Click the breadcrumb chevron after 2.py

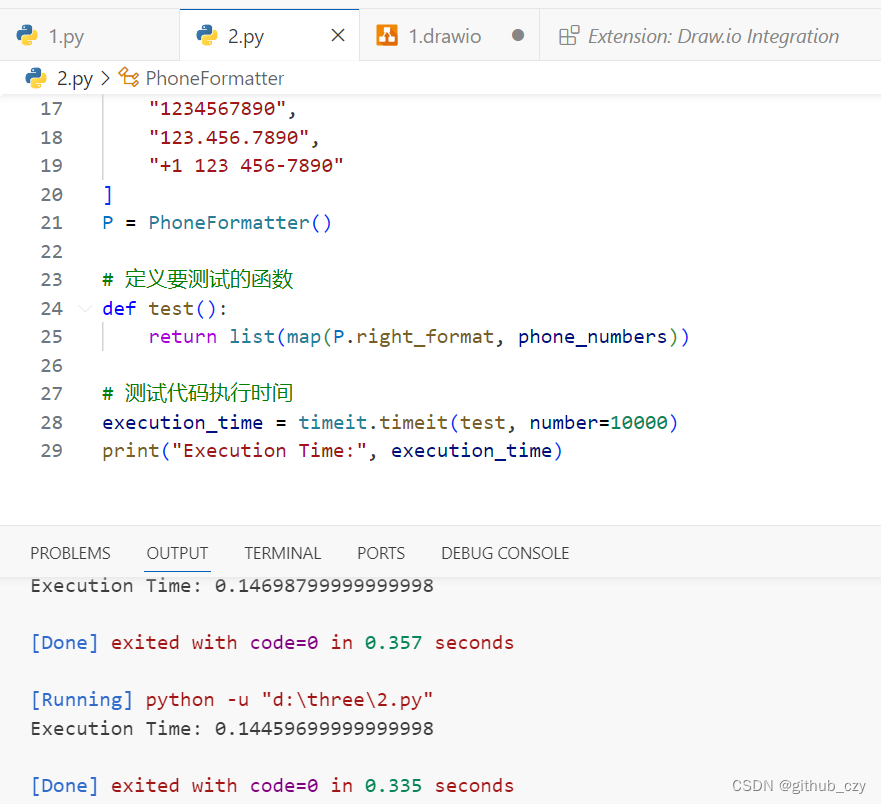coord(105,78)
